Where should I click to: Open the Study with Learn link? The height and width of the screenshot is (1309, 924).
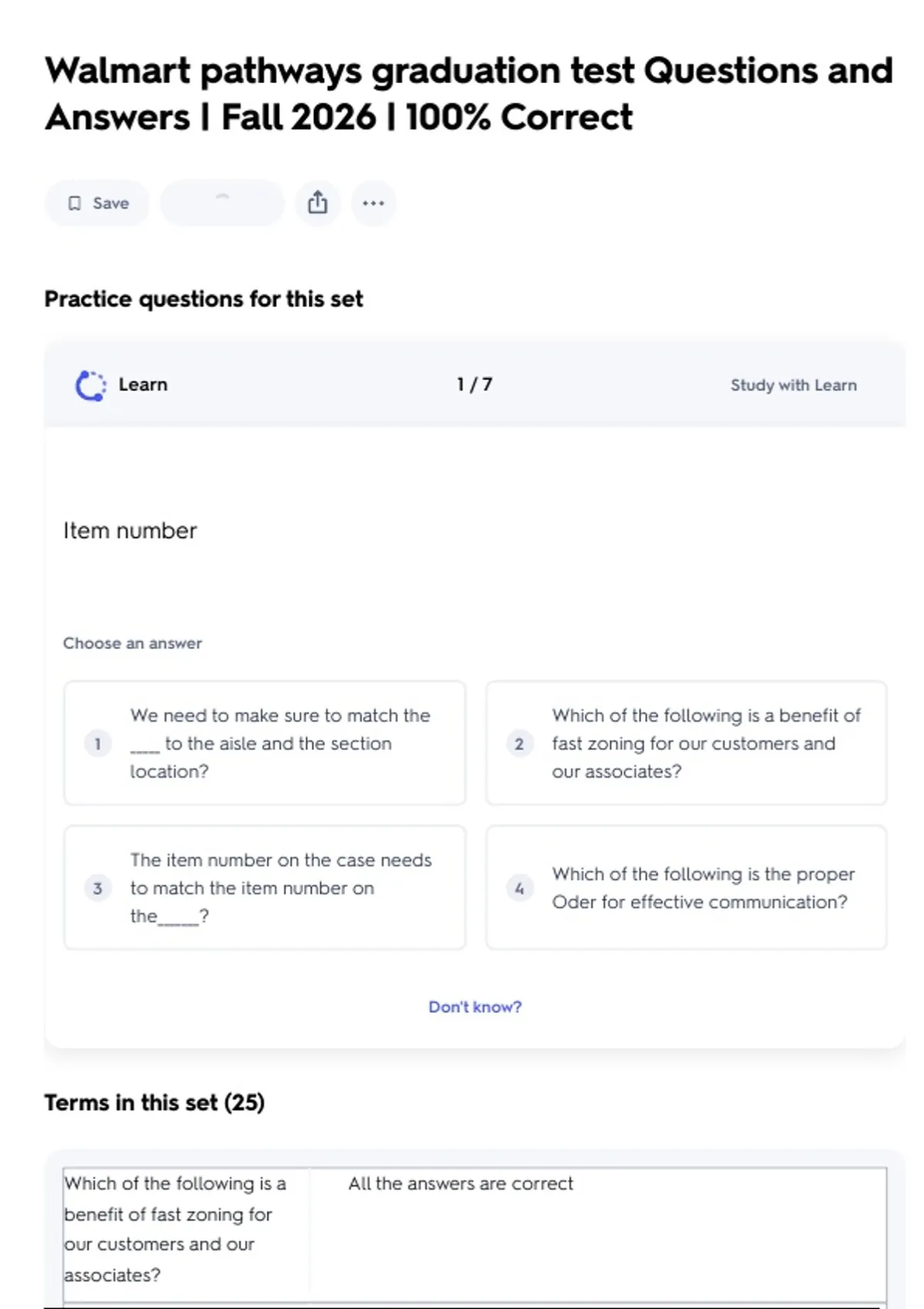point(793,385)
